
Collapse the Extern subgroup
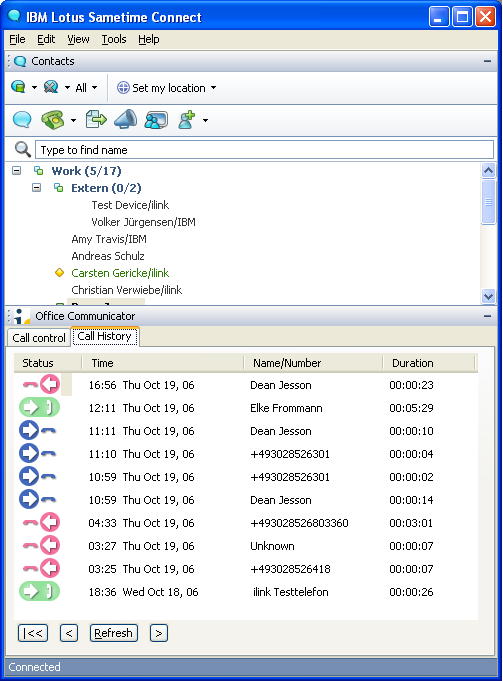36,188
